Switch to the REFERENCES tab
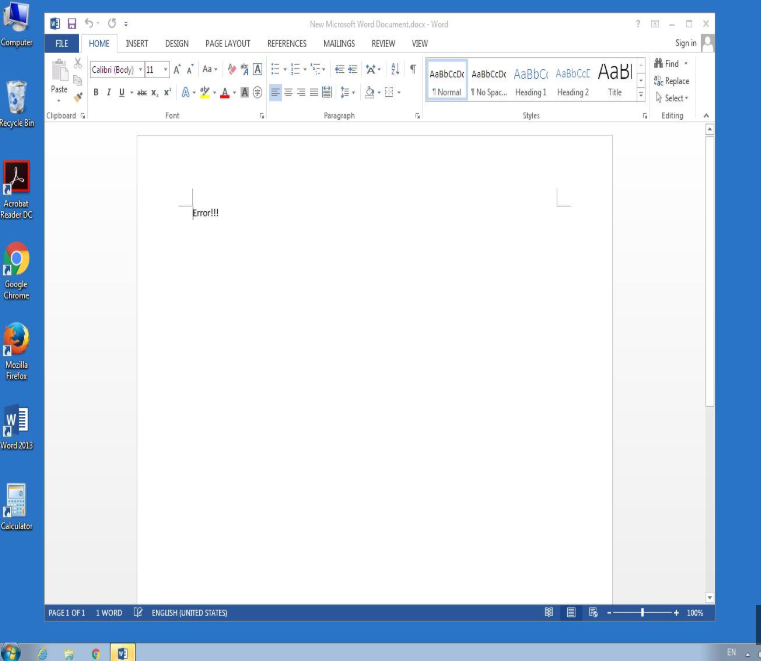The height and width of the screenshot is (661, 761). pos(287,43)
